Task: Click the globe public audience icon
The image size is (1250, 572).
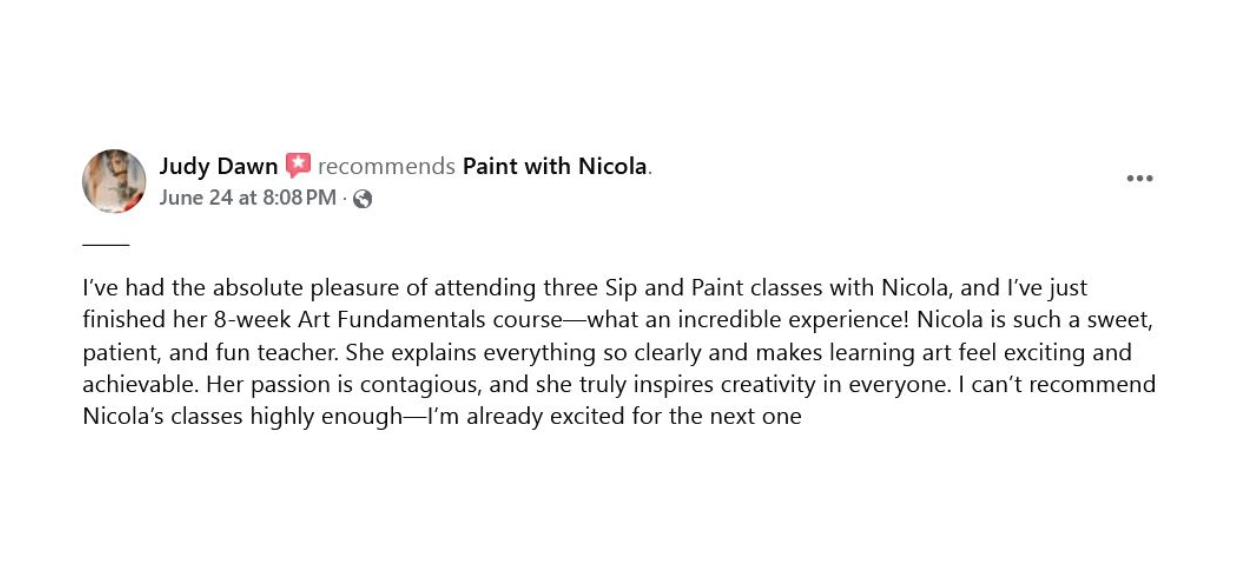Action: click(363, 199)
